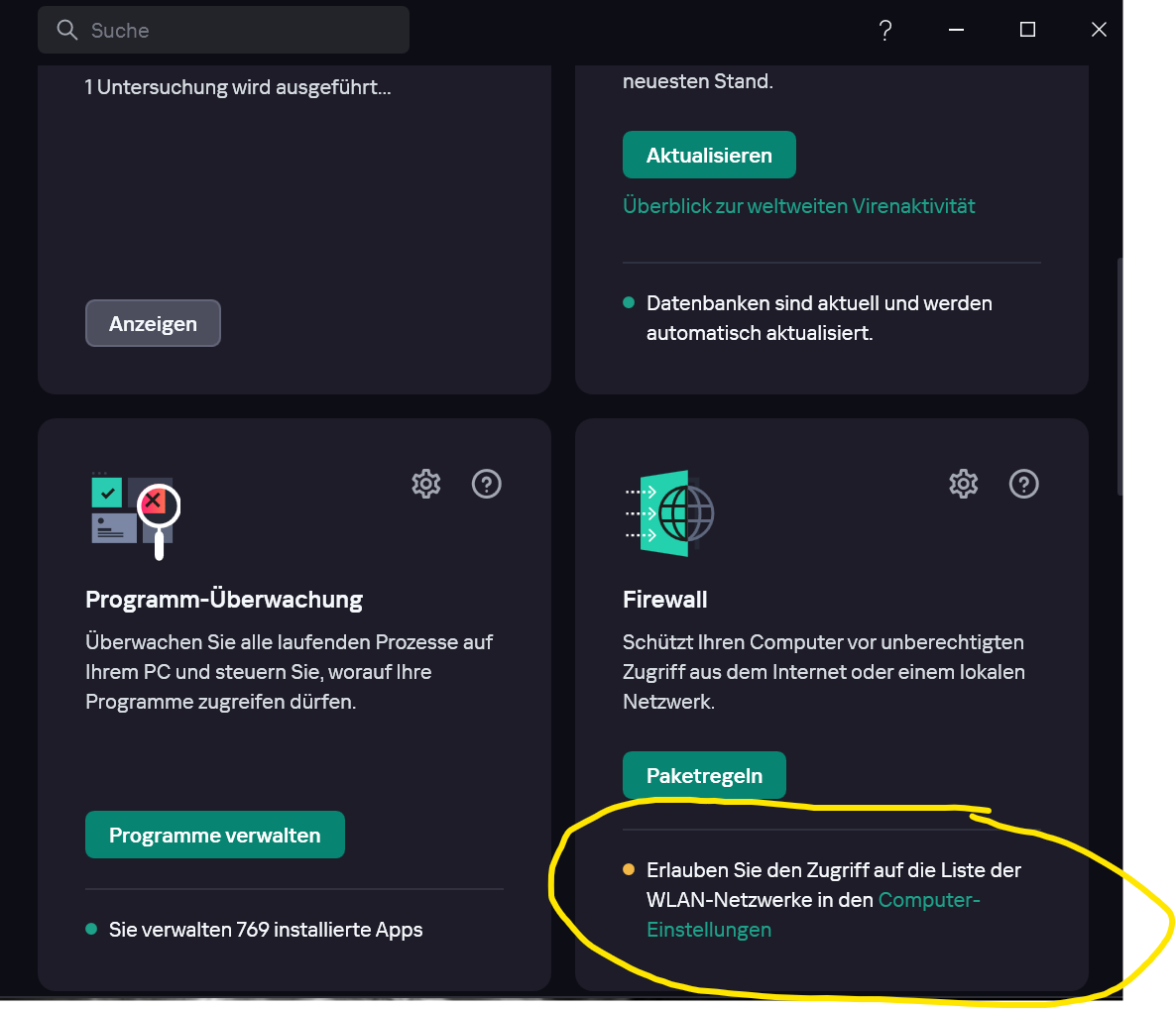Maximize the application window
Screen dimensions: 1176x1009
point(1027,30)
